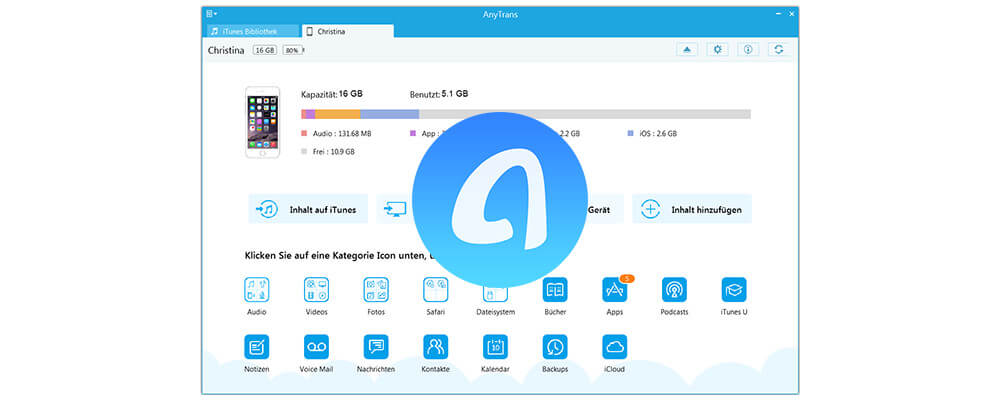The height and width of the screenshot is (400, 1000).
Task: Click the Inhalt auf iTunes button
Action: [308, 209]
